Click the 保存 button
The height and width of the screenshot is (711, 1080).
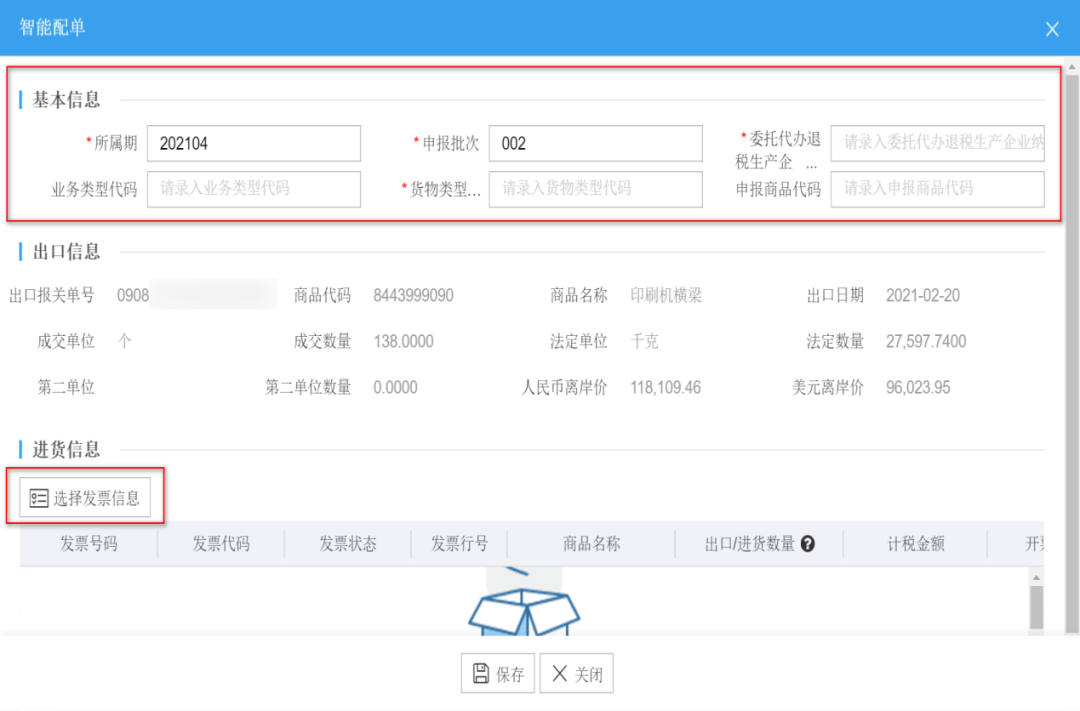(498, 673)
